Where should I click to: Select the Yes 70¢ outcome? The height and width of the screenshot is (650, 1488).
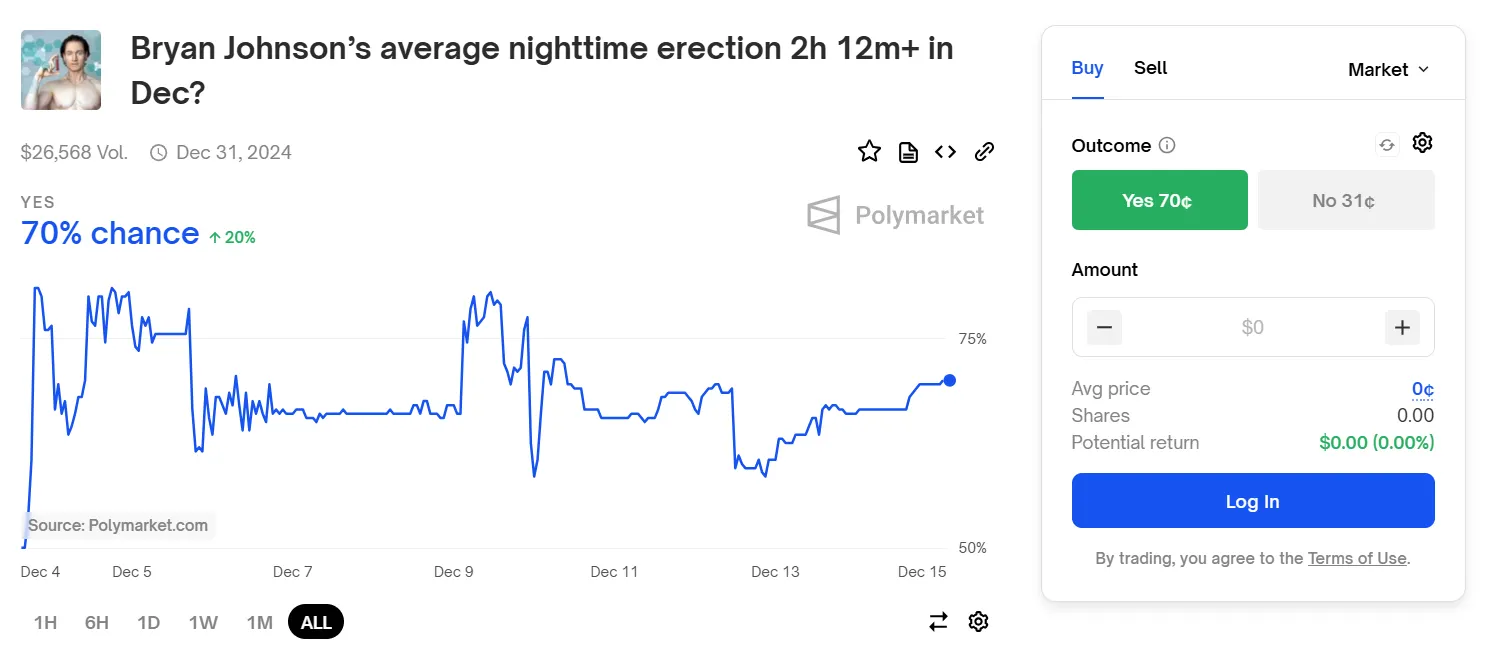1159,200
